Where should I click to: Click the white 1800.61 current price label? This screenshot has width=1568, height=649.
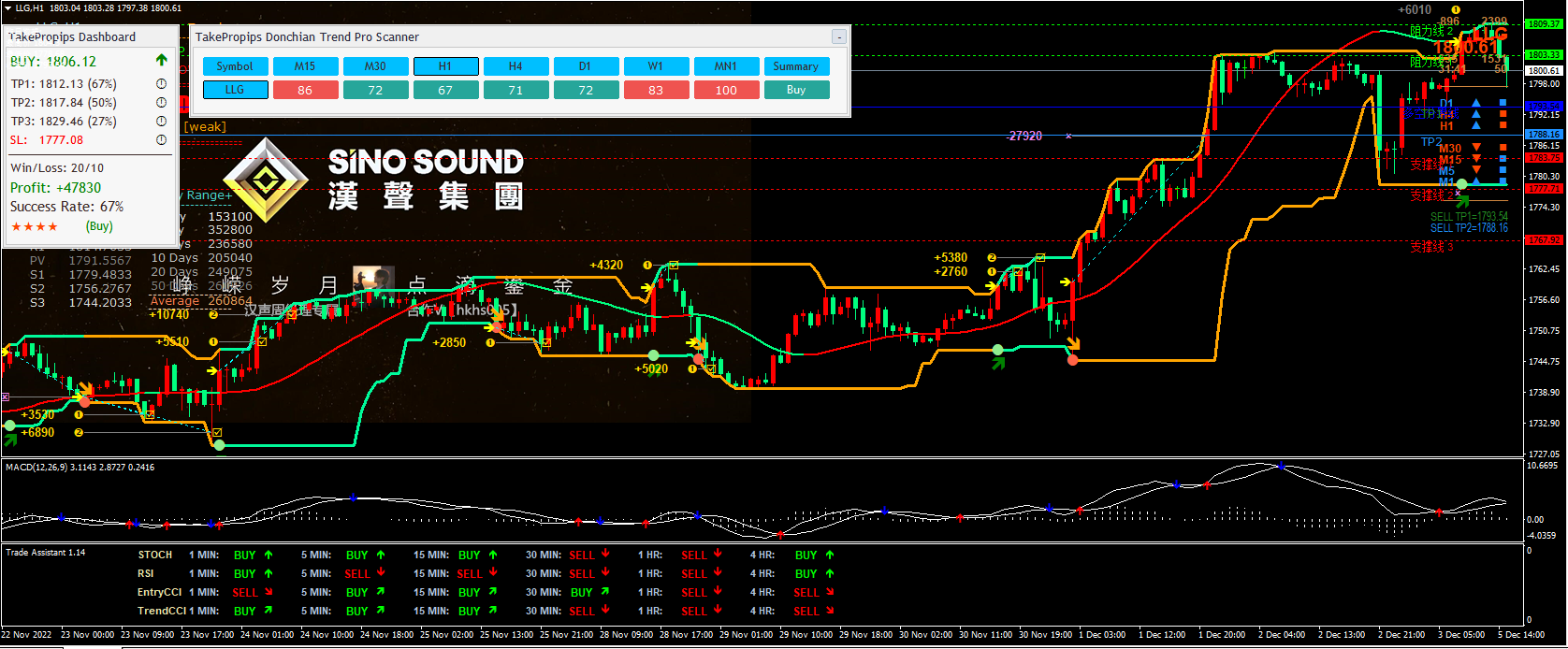(x=1544, y=71)
